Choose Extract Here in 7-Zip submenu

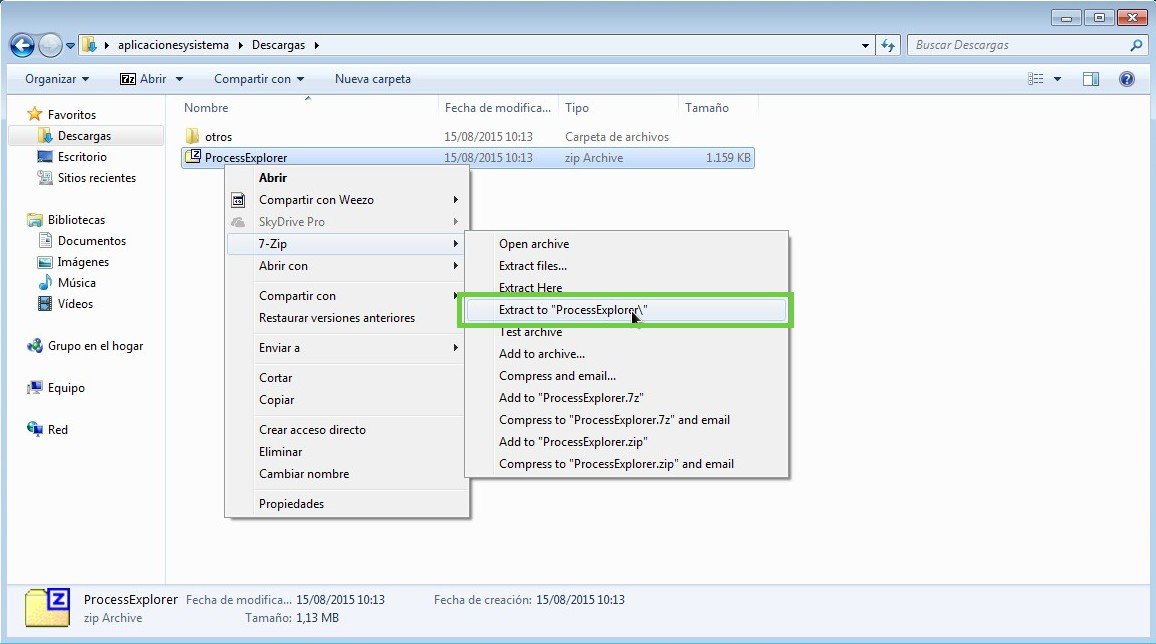tap(530, 287)
